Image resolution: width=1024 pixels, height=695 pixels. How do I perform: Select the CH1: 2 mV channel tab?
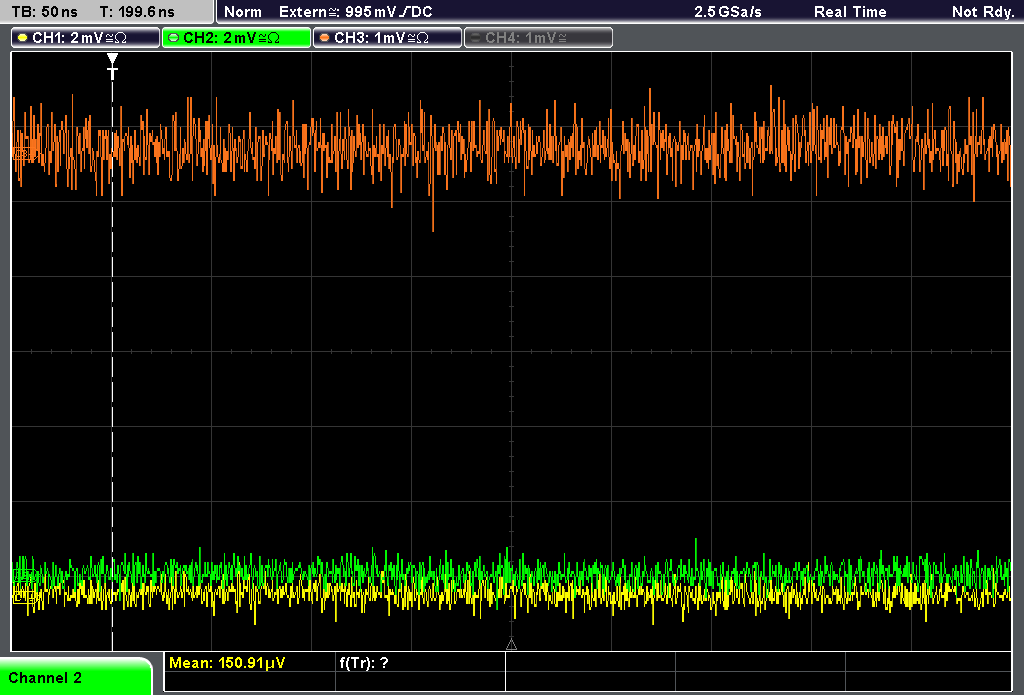[86, 38]
